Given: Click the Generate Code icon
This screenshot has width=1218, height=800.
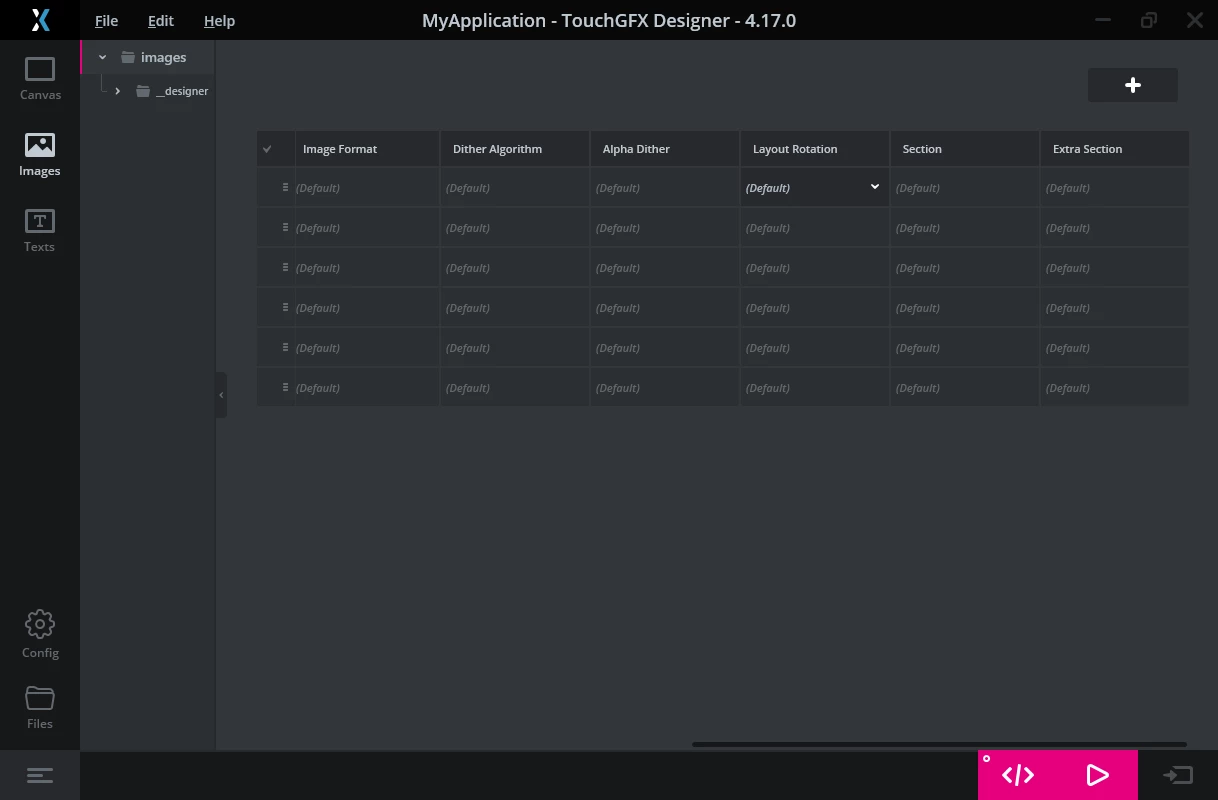Looking at the screenshot, I should [1018, 775].
